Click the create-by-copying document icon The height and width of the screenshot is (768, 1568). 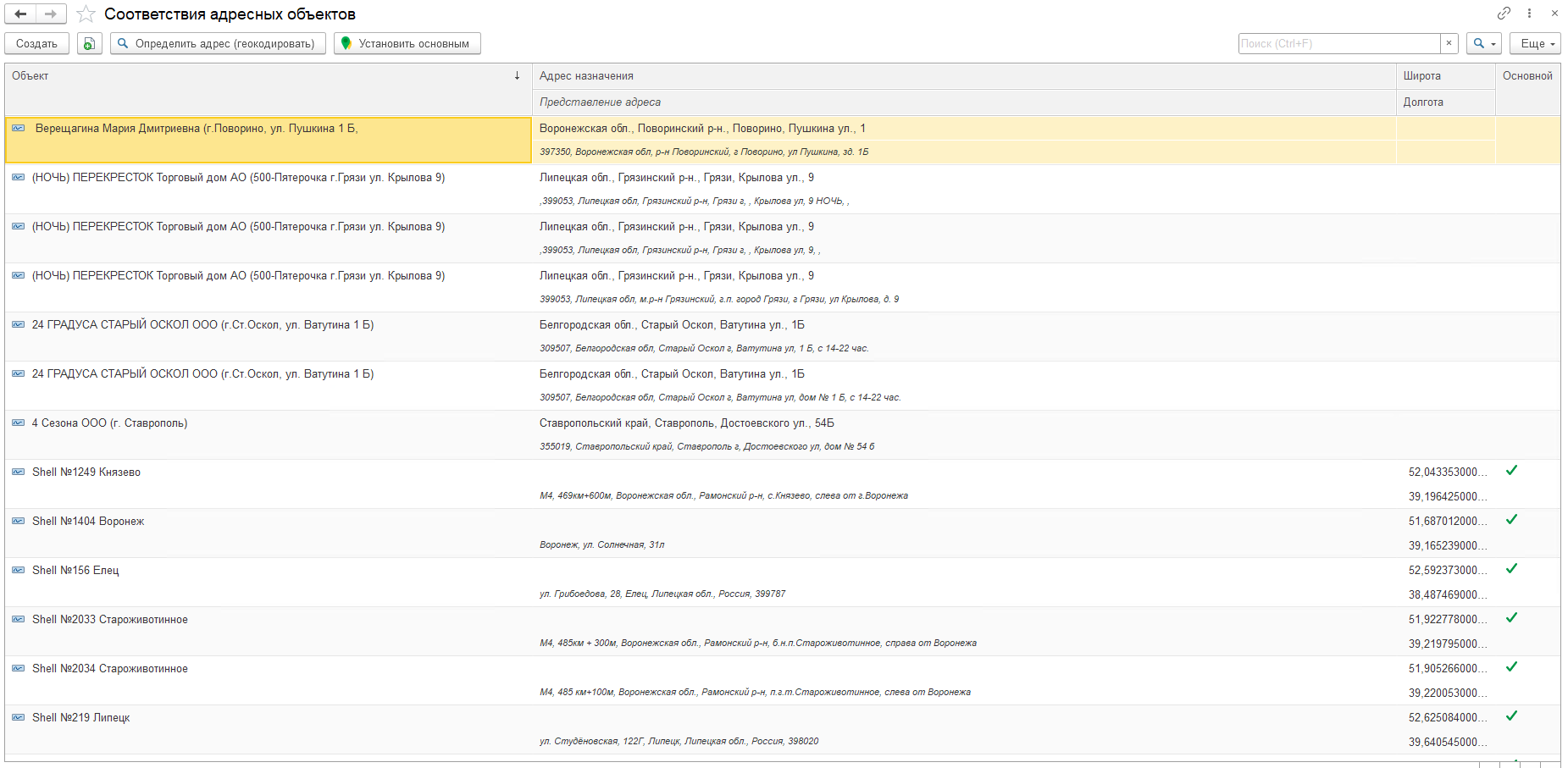click(89, 43)
